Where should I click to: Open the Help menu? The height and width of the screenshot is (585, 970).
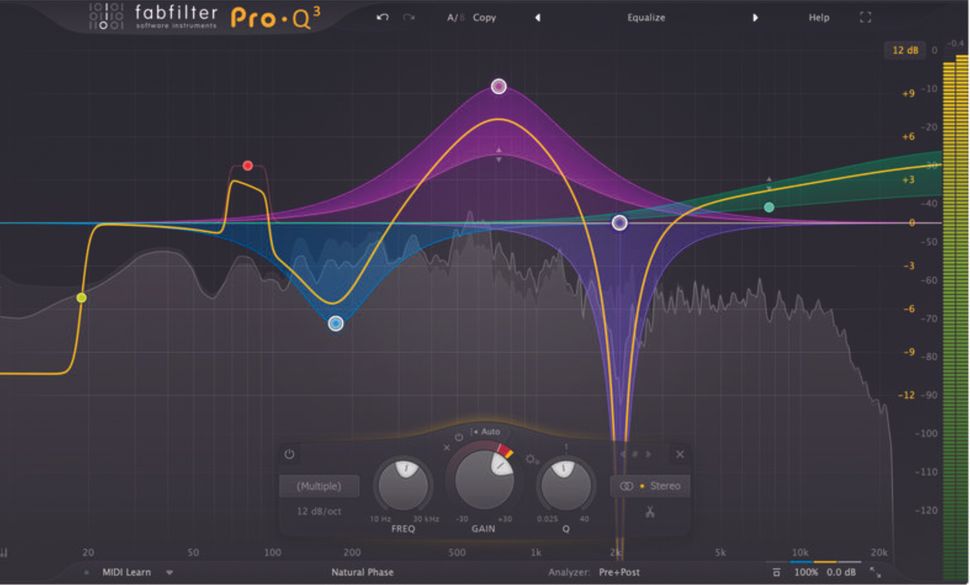tap(818, 17)
